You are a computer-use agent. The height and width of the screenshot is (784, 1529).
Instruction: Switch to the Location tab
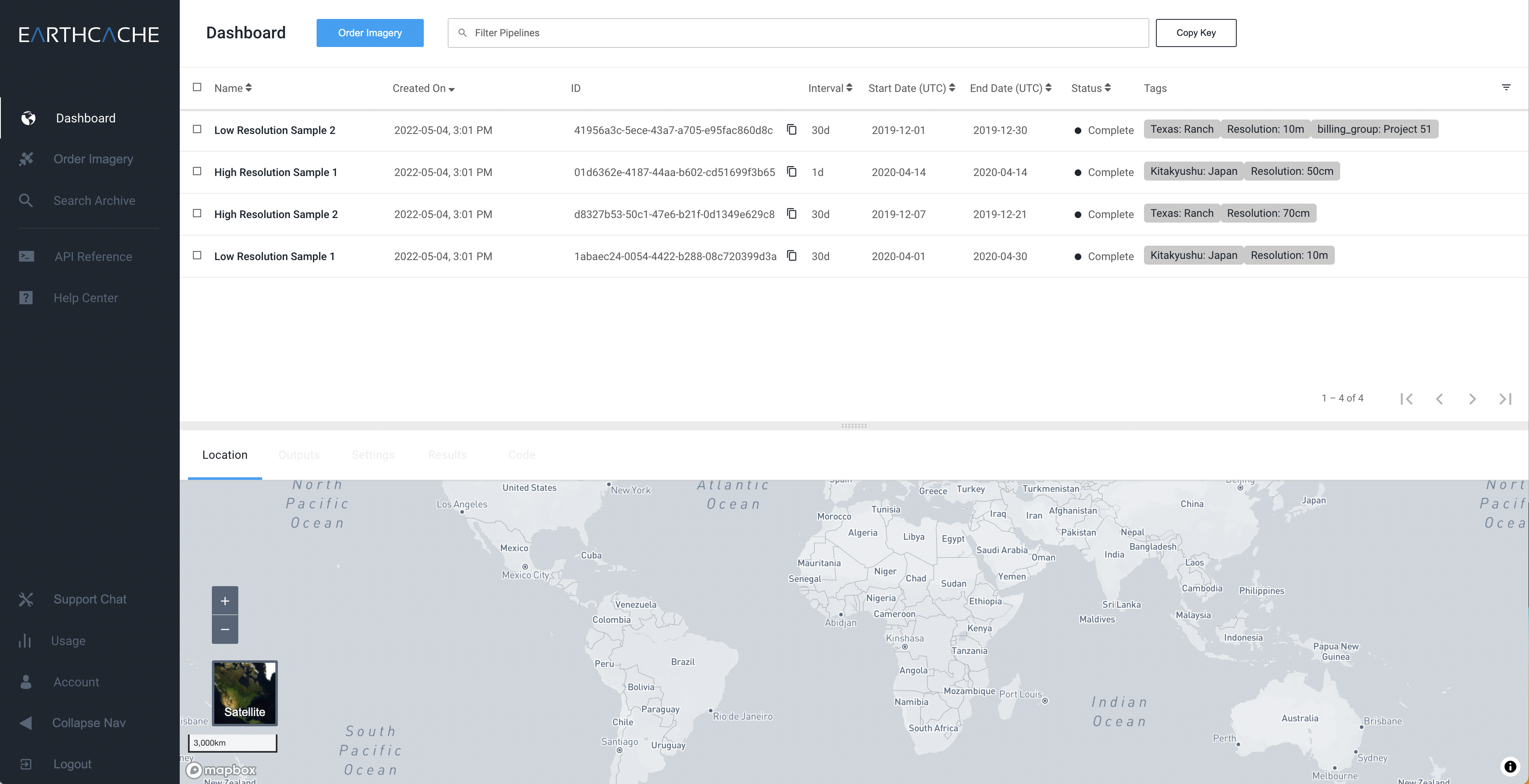point(224,455)
